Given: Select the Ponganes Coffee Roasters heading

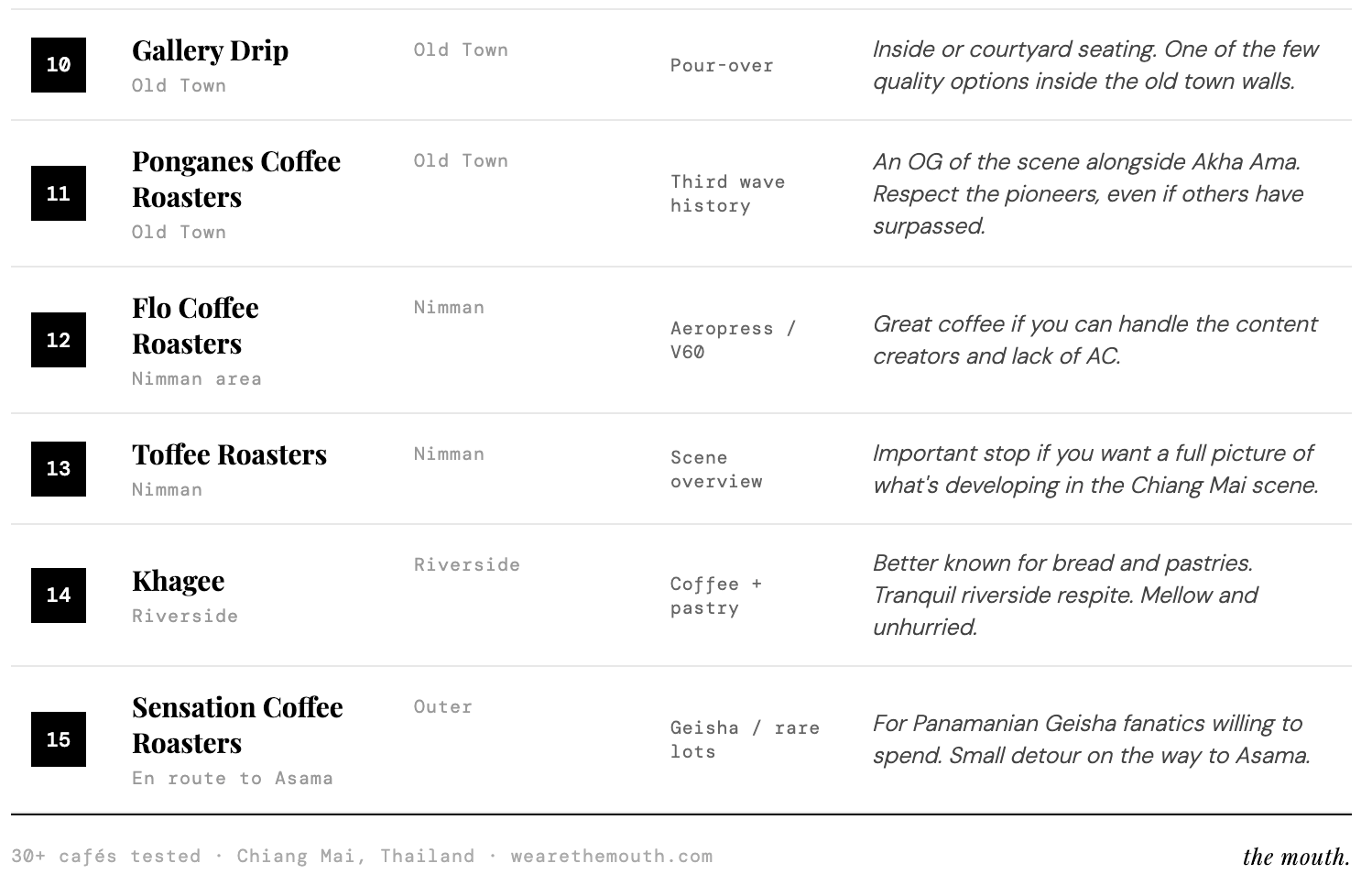Looking at the screenshot, I should click(235, 179).
